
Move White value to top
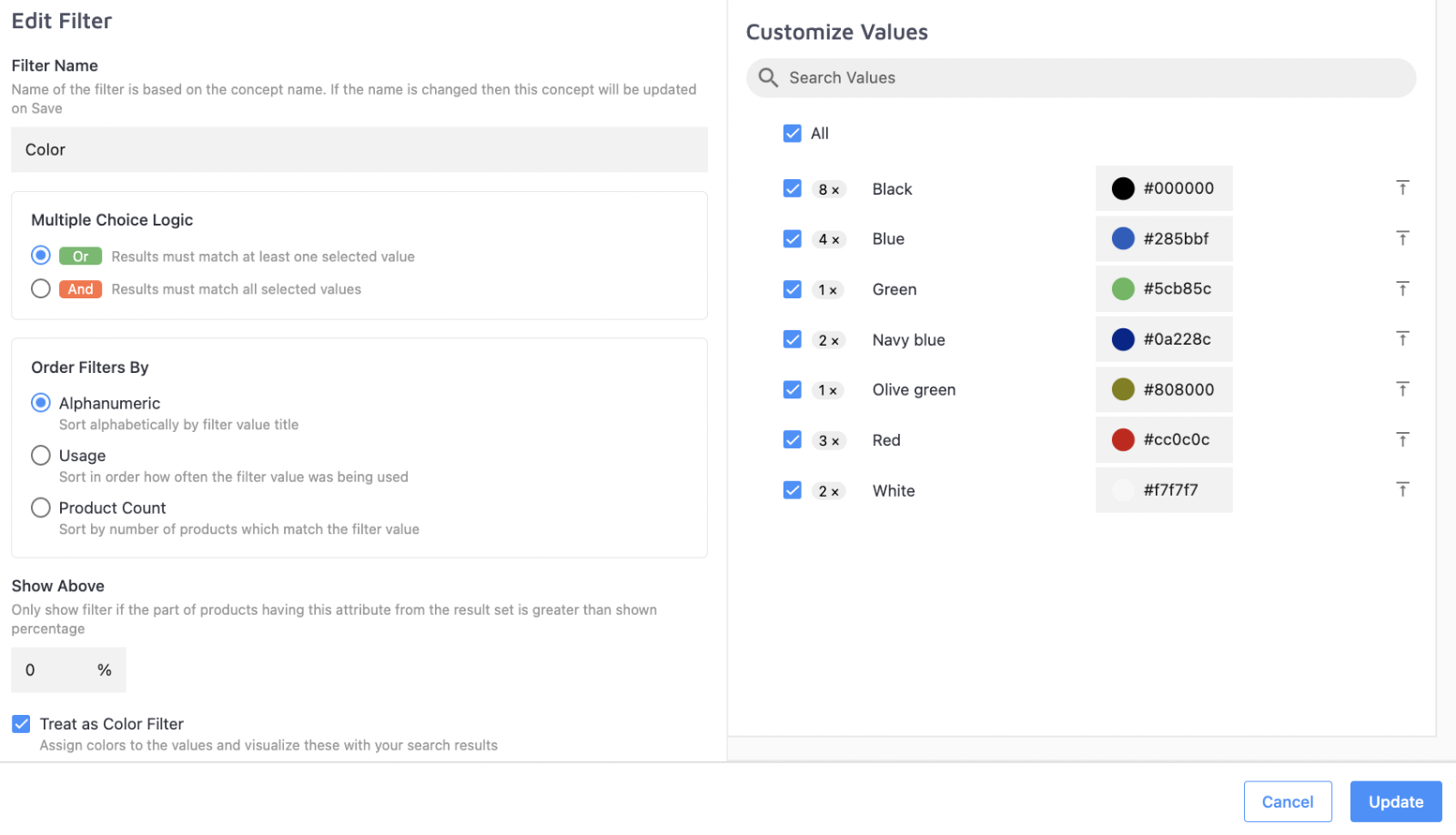tap(1402, 490)
